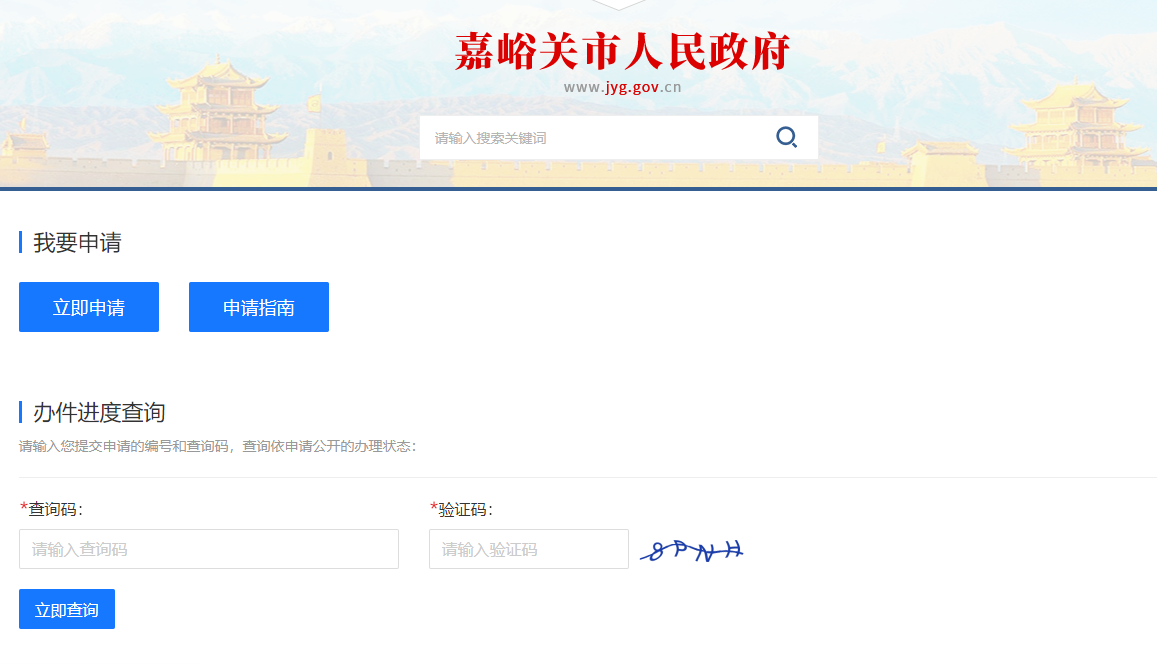Click the 查询码 field label
The height and width of the screenshot is (664, 1157).
pos(55,510)
